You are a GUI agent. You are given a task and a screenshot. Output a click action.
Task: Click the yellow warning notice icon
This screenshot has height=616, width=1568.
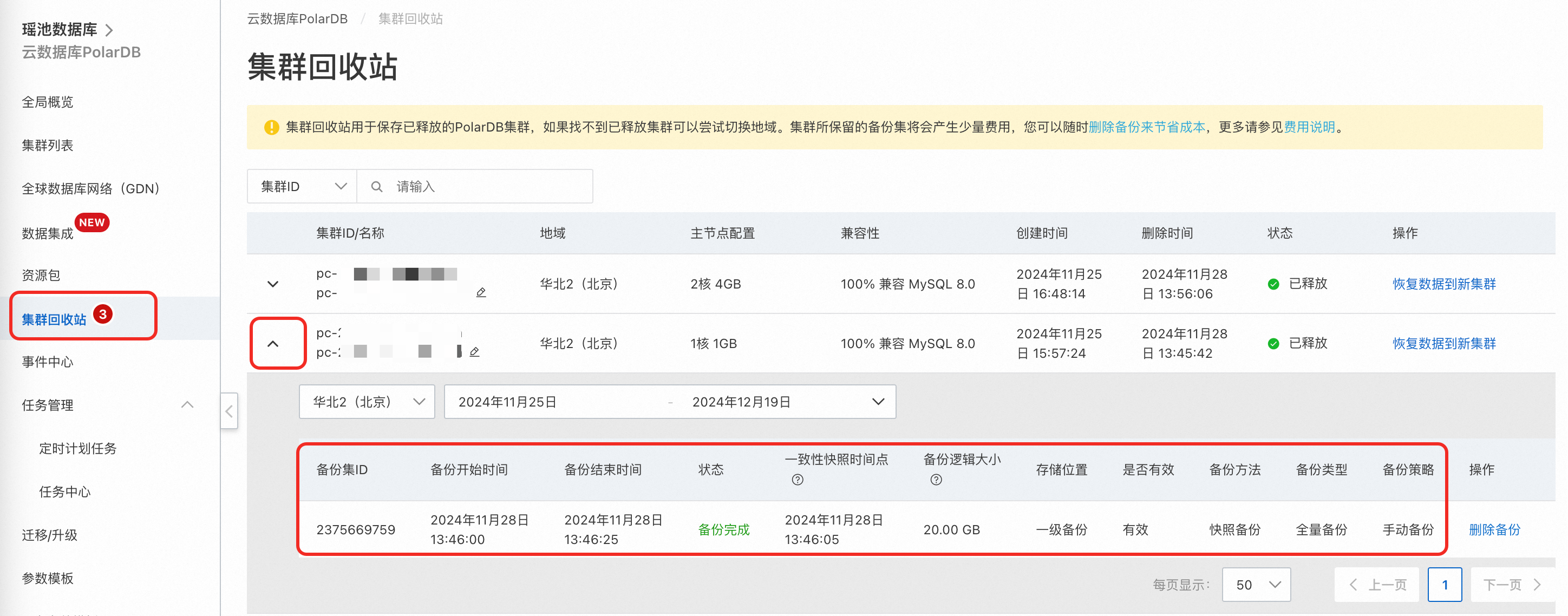(x=271, y=127)
